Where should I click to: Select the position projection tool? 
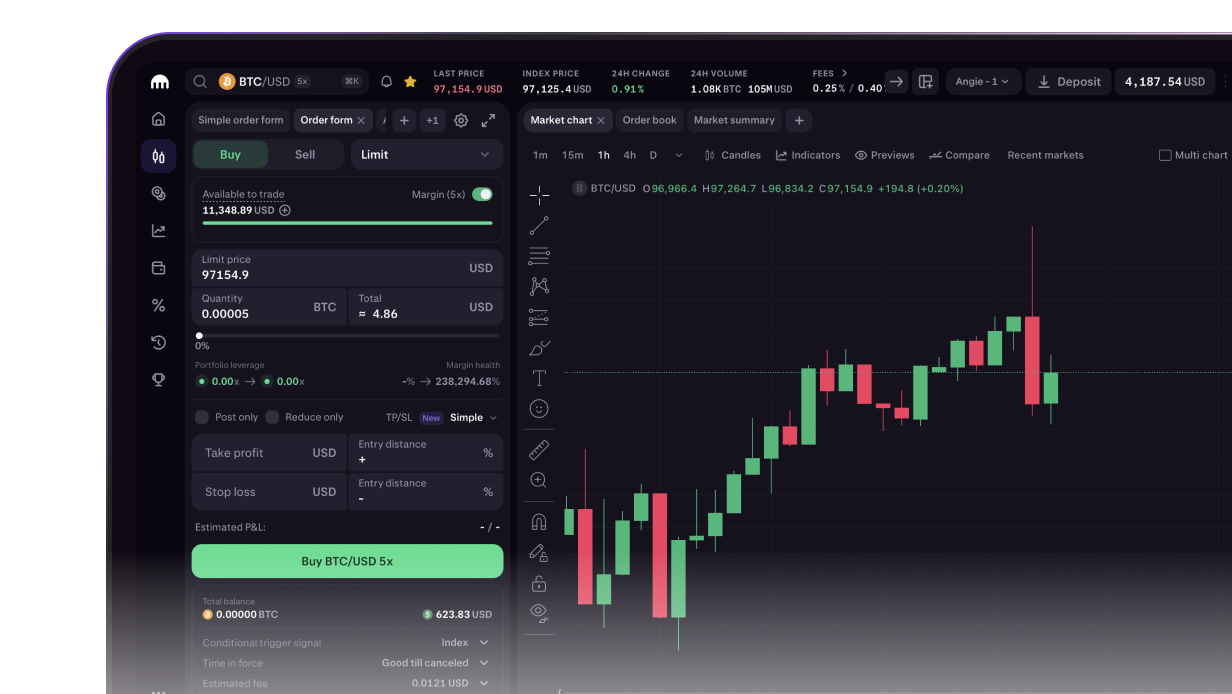tap(539, 318)
